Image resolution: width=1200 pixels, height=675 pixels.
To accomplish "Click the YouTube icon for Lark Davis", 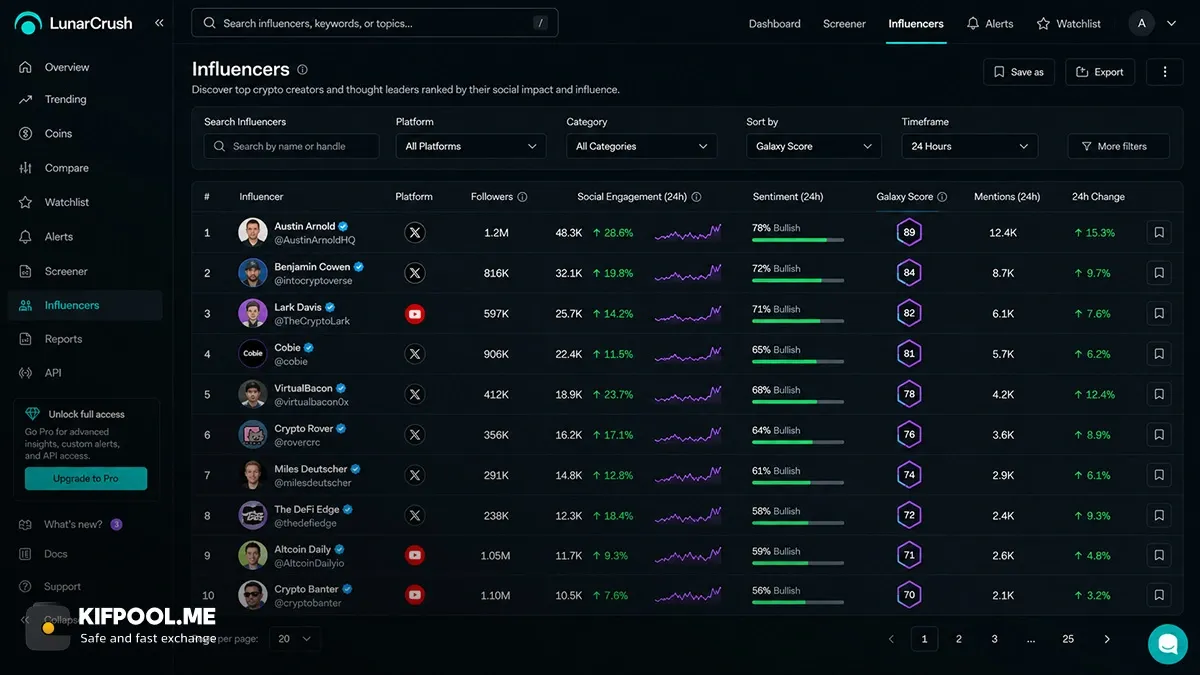I will [x=415, y=314].
